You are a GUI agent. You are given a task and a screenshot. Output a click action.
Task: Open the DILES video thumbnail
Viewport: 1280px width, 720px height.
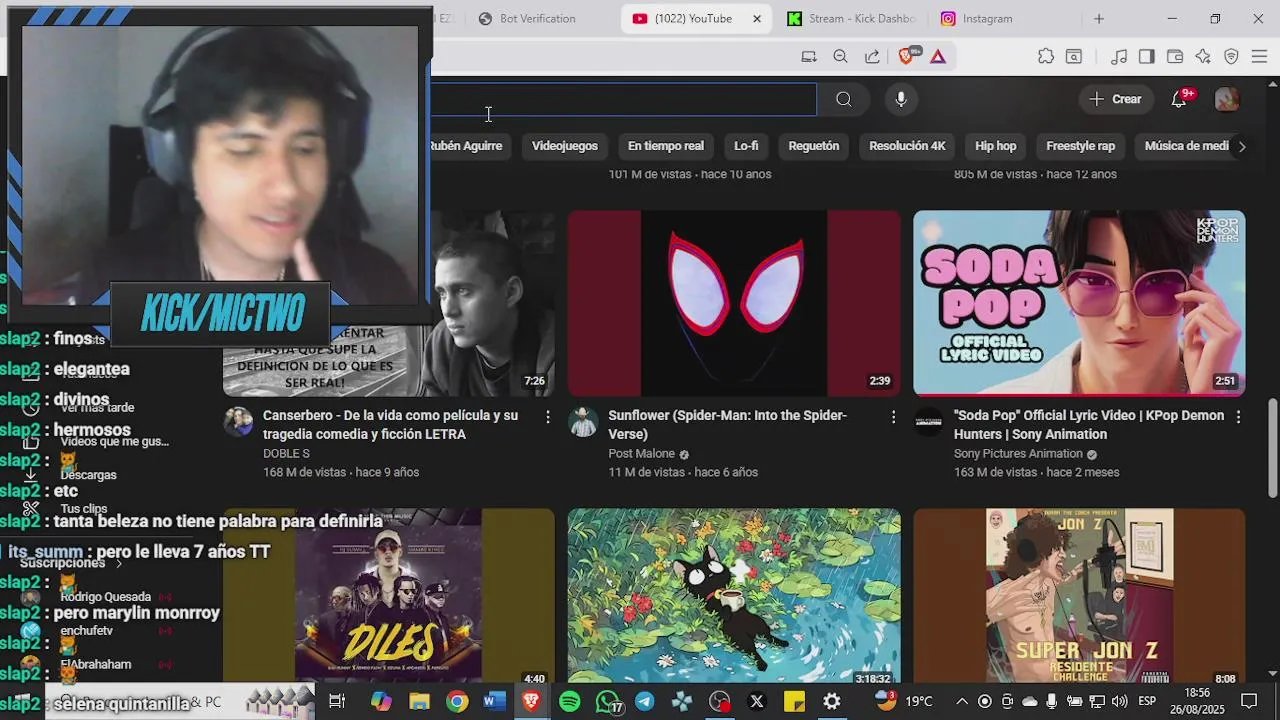[388, 596]
